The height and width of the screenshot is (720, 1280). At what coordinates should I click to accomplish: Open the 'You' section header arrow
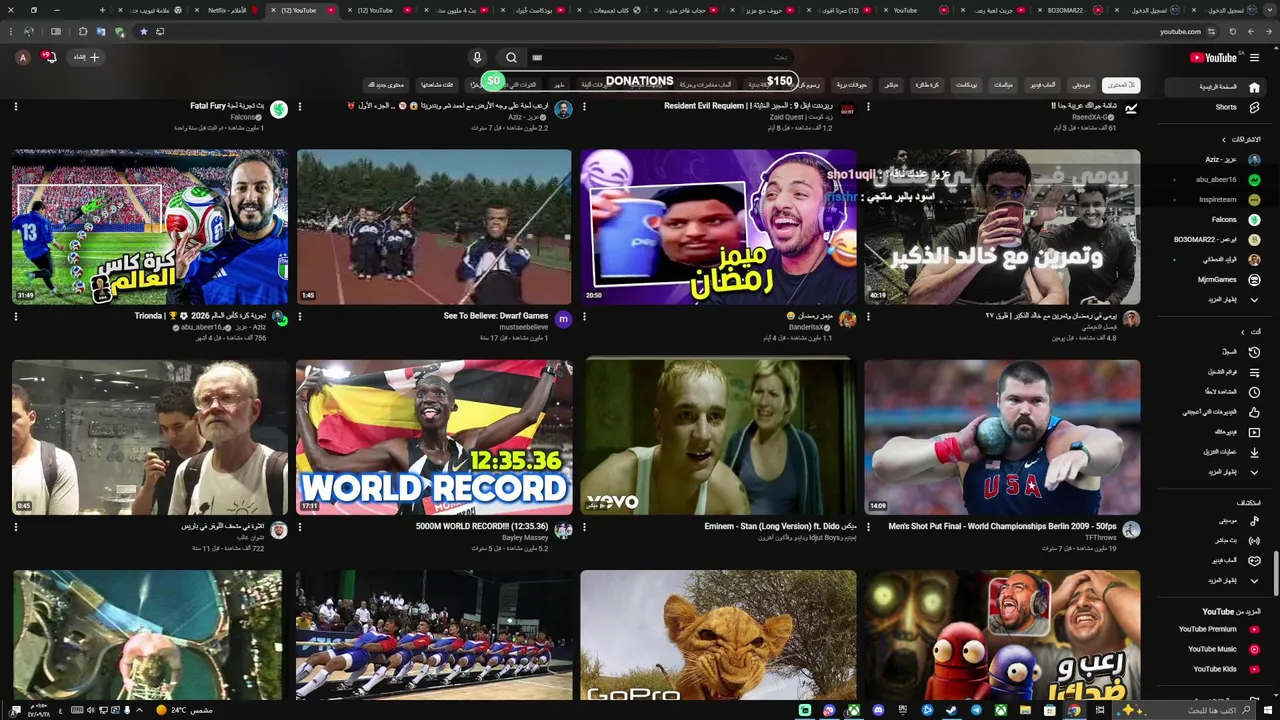pyautogui.click(x=1243, y=332)
